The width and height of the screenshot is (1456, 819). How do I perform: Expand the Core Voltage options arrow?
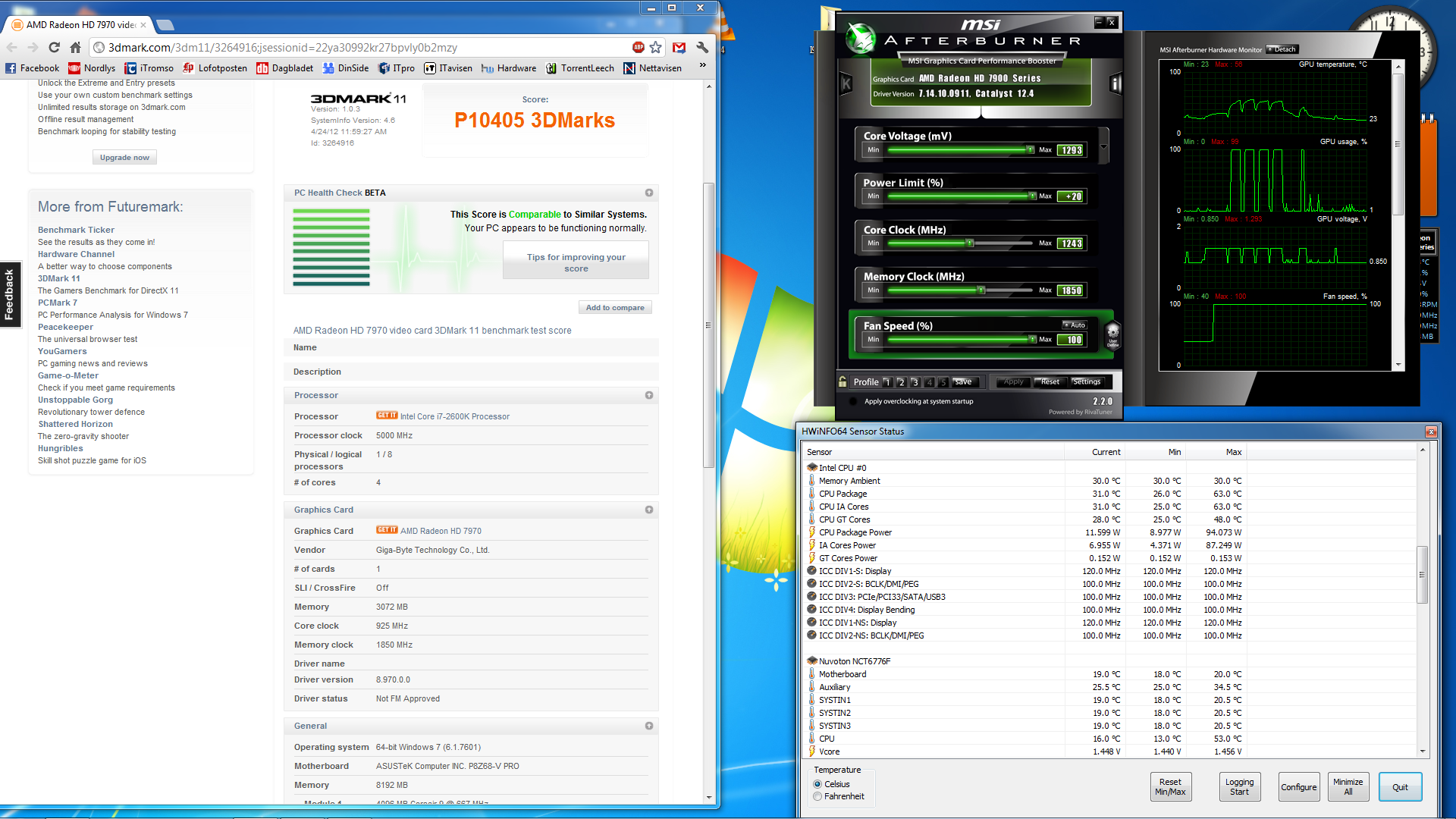[1103, 146]
